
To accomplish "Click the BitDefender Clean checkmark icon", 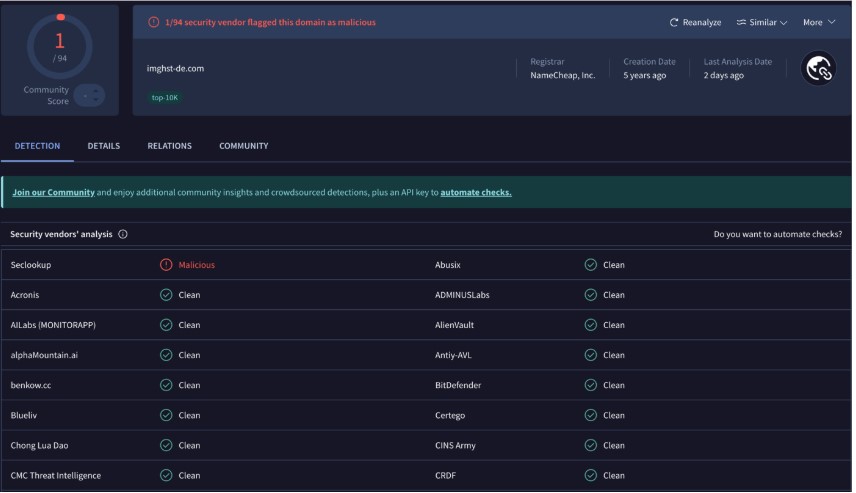I will [x=593, y=385].
